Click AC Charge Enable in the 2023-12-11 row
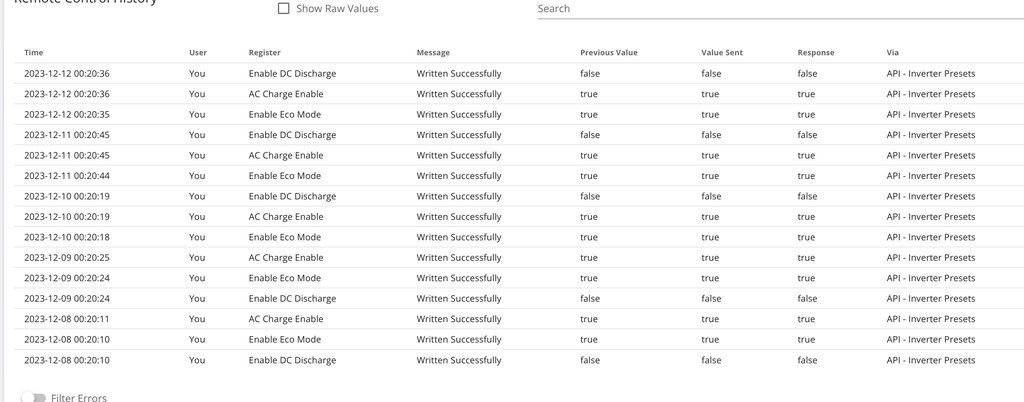The image size is (1024, 402). 286,155
